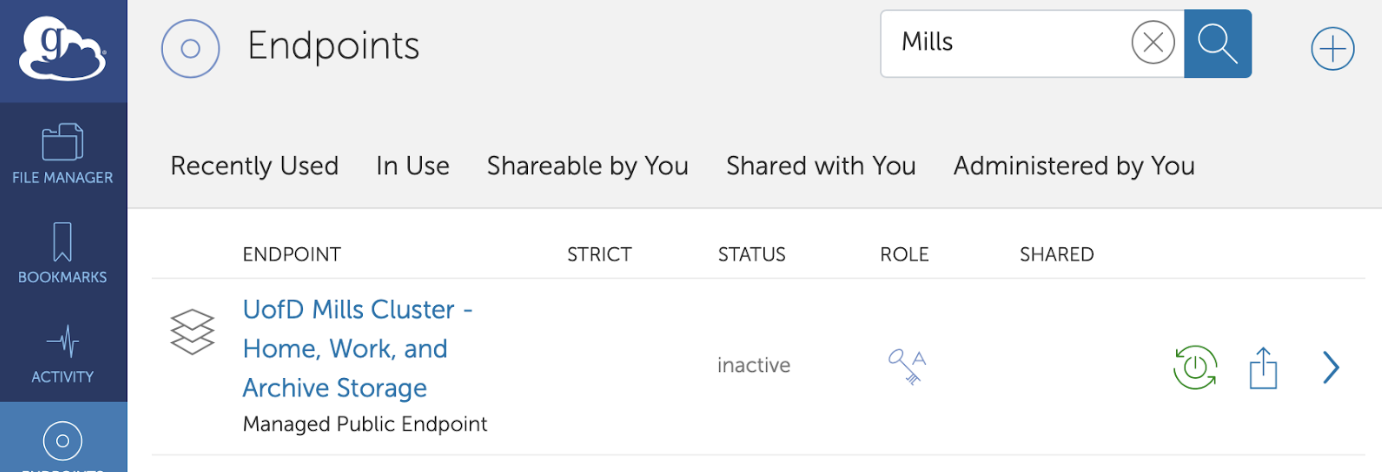Click the administrator role key icon
This screenshot has width=1382, height=474.
907,366
